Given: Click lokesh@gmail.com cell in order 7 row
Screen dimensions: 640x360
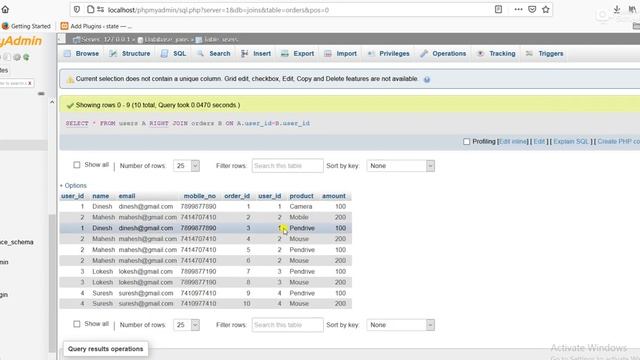Looking at the screenshot, I should coord(146,271).
